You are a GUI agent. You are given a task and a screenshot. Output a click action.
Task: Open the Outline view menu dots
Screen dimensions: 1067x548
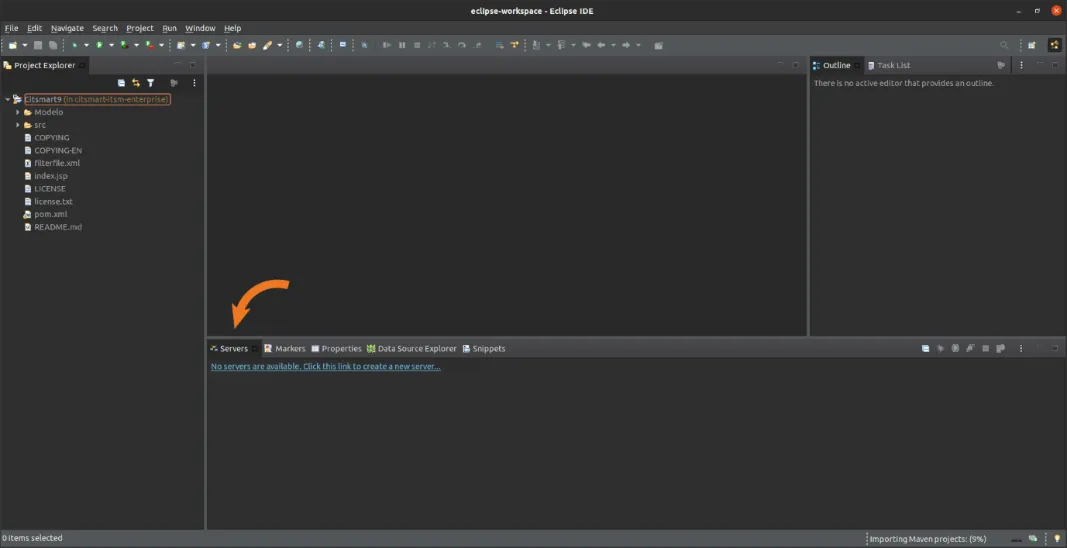(x=1021, y=65)
